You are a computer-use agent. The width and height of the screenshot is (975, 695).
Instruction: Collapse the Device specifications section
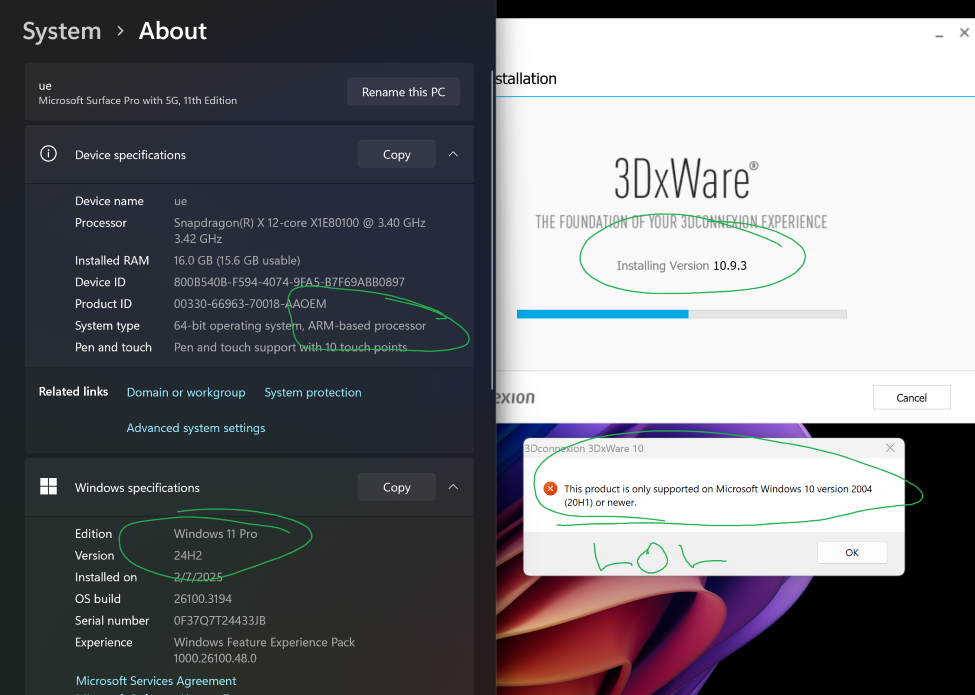click(x=453, y=154)
